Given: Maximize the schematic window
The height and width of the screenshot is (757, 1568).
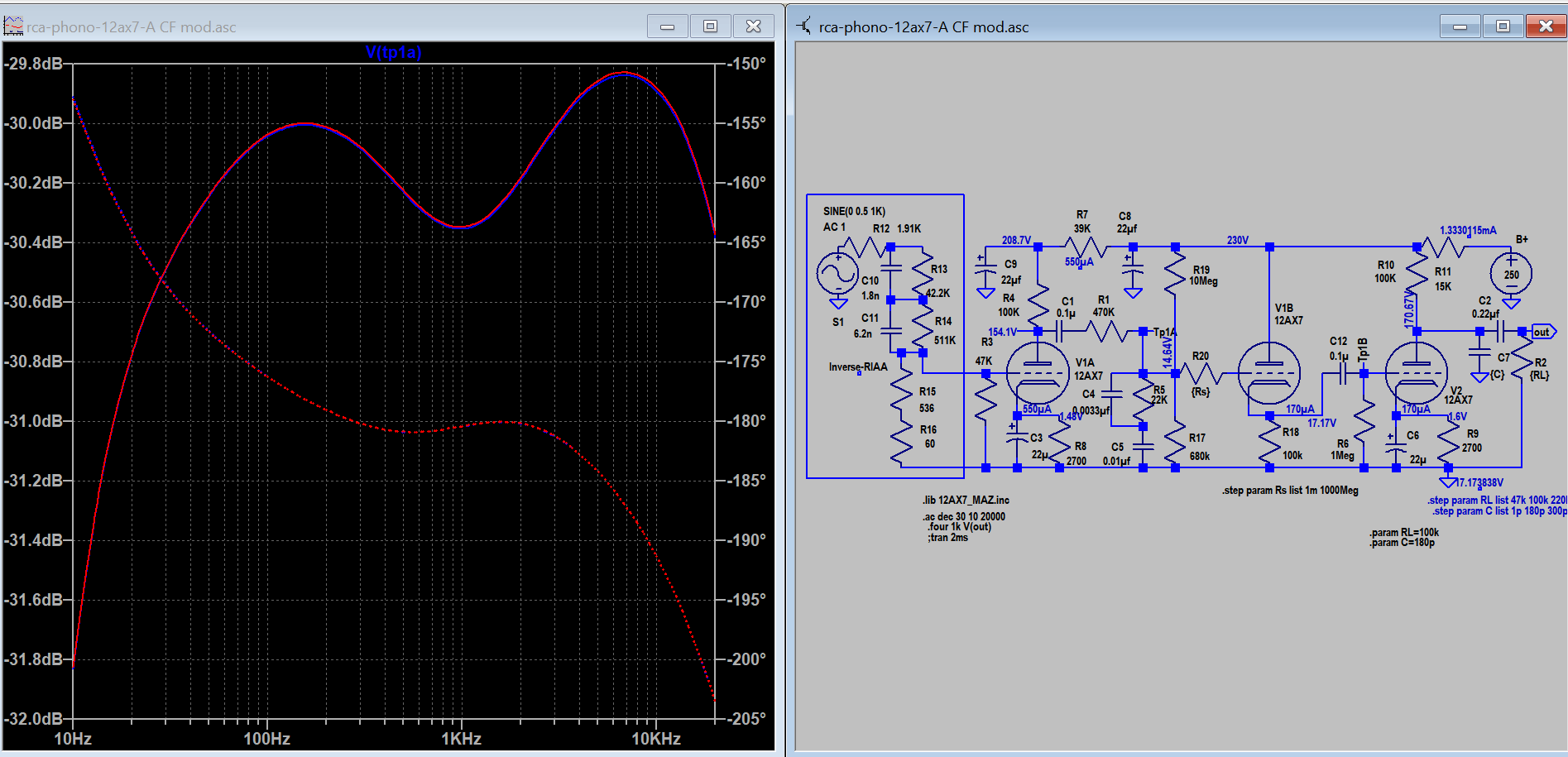Looking at the screenshot, I should (1503, 26).
